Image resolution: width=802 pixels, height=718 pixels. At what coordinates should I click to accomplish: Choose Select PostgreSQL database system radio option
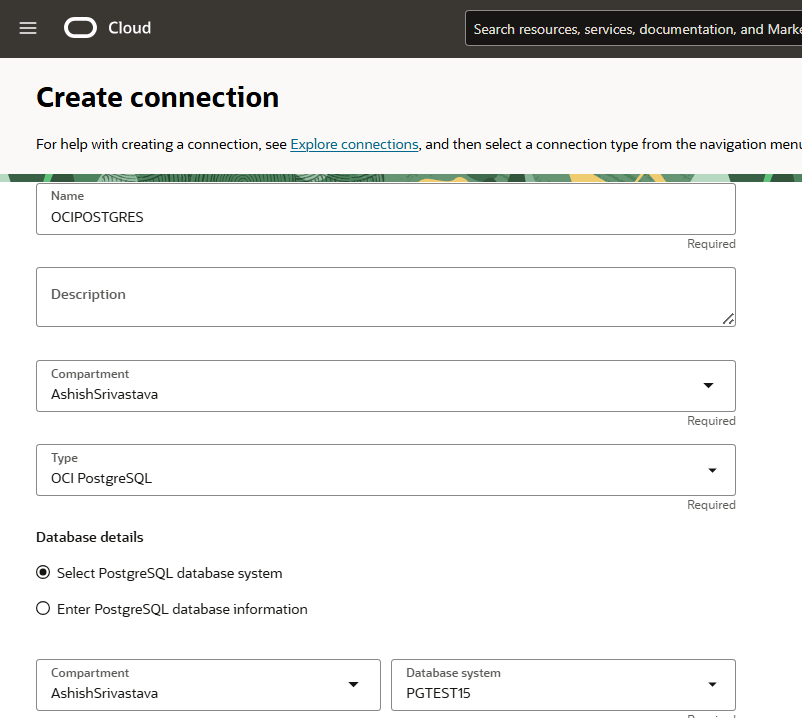[43, 573]
